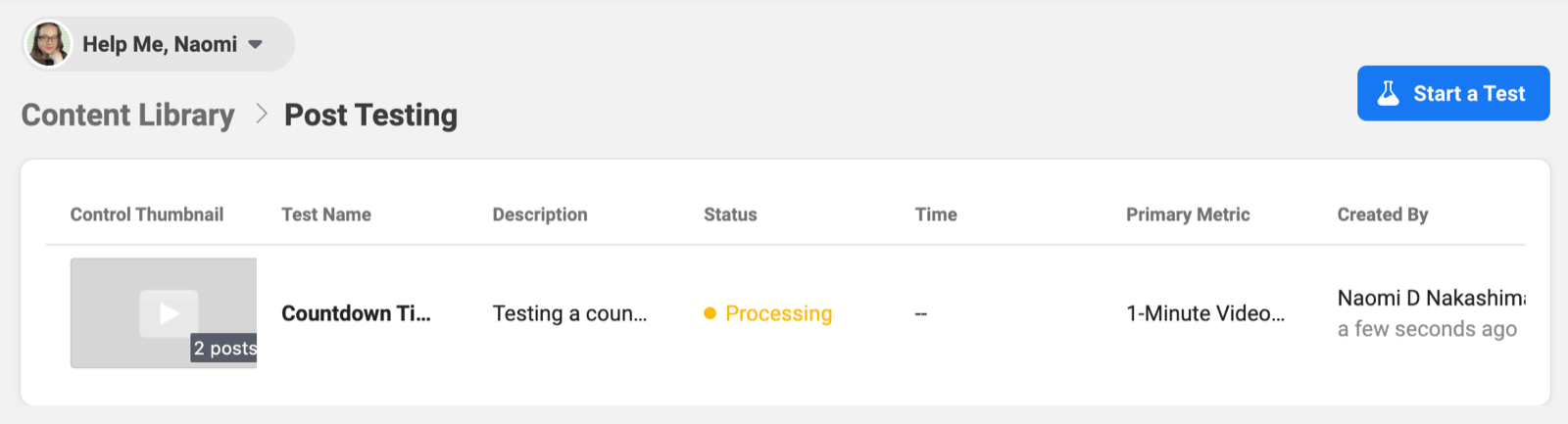
Task: Click the Primary Metric column header
Action: pos(1188,214)
